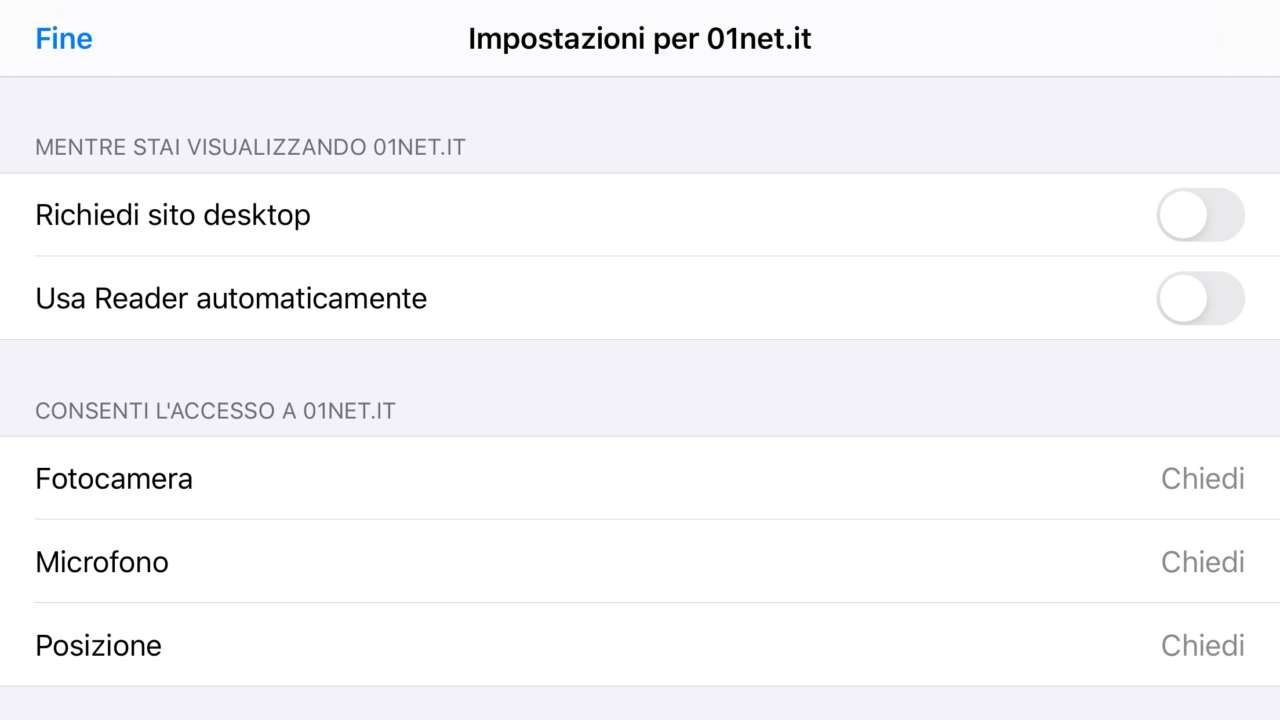Viewport: 1280px width, 720px height.
Task: Click the Impostazioni per 01net.it title
Action: click(640, 39)
